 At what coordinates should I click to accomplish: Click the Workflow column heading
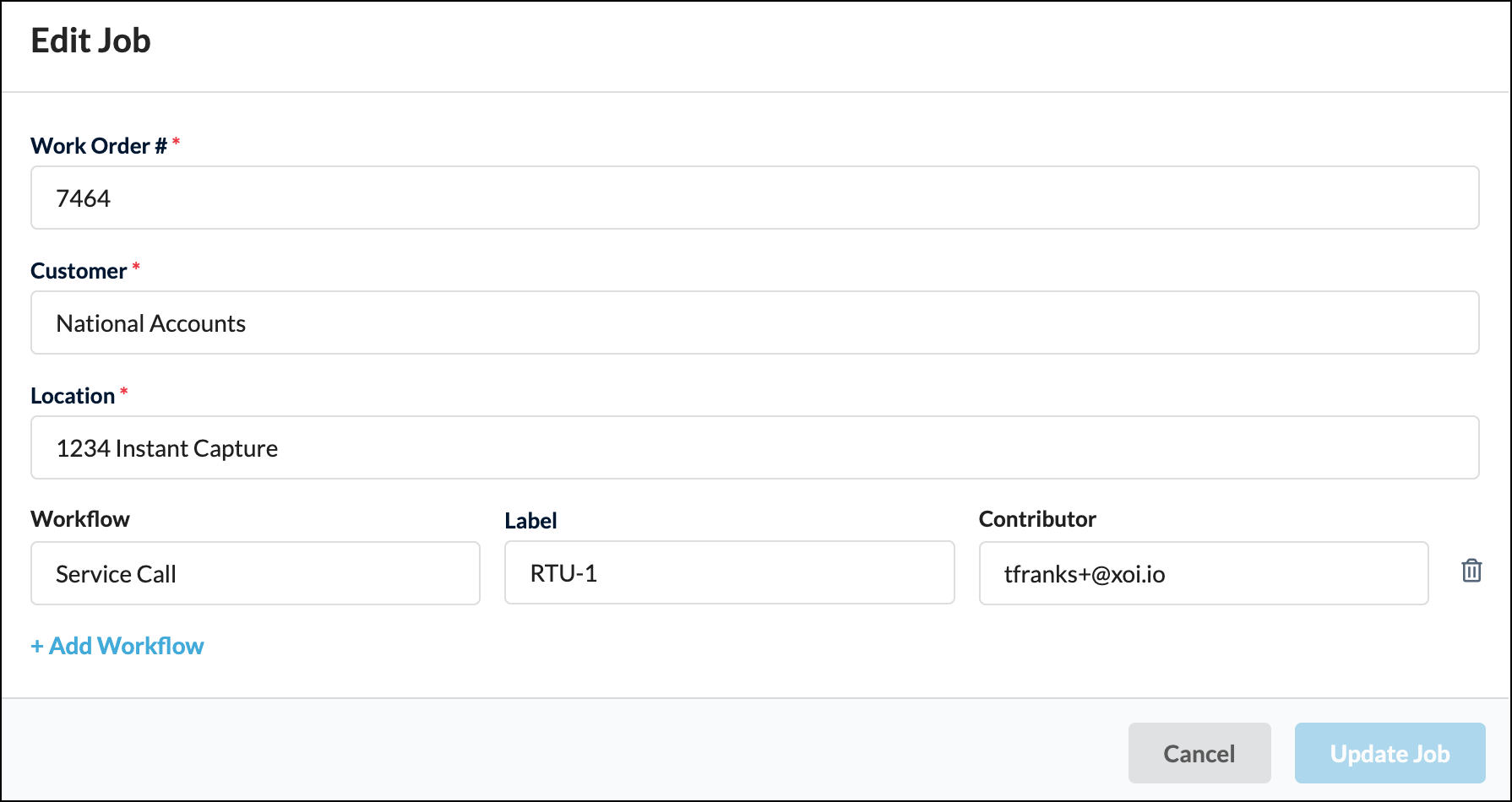pyautogui.click(x=80, y=519)
